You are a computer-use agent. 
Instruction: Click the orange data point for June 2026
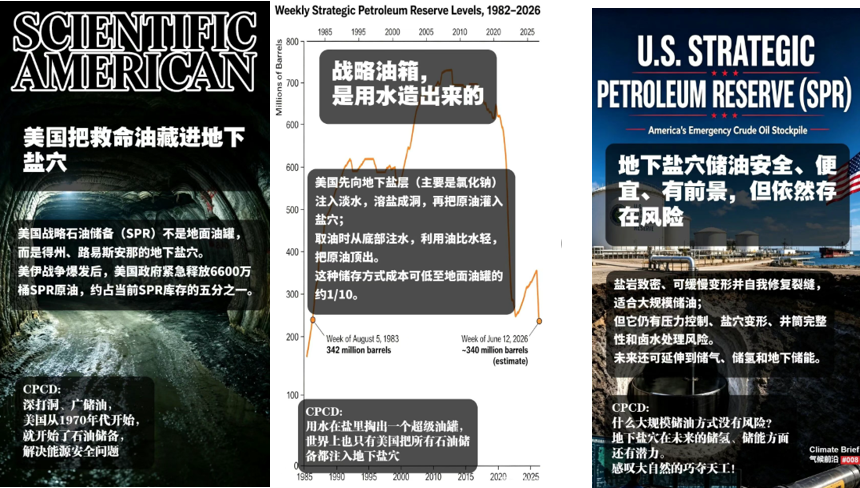[539, 321]
